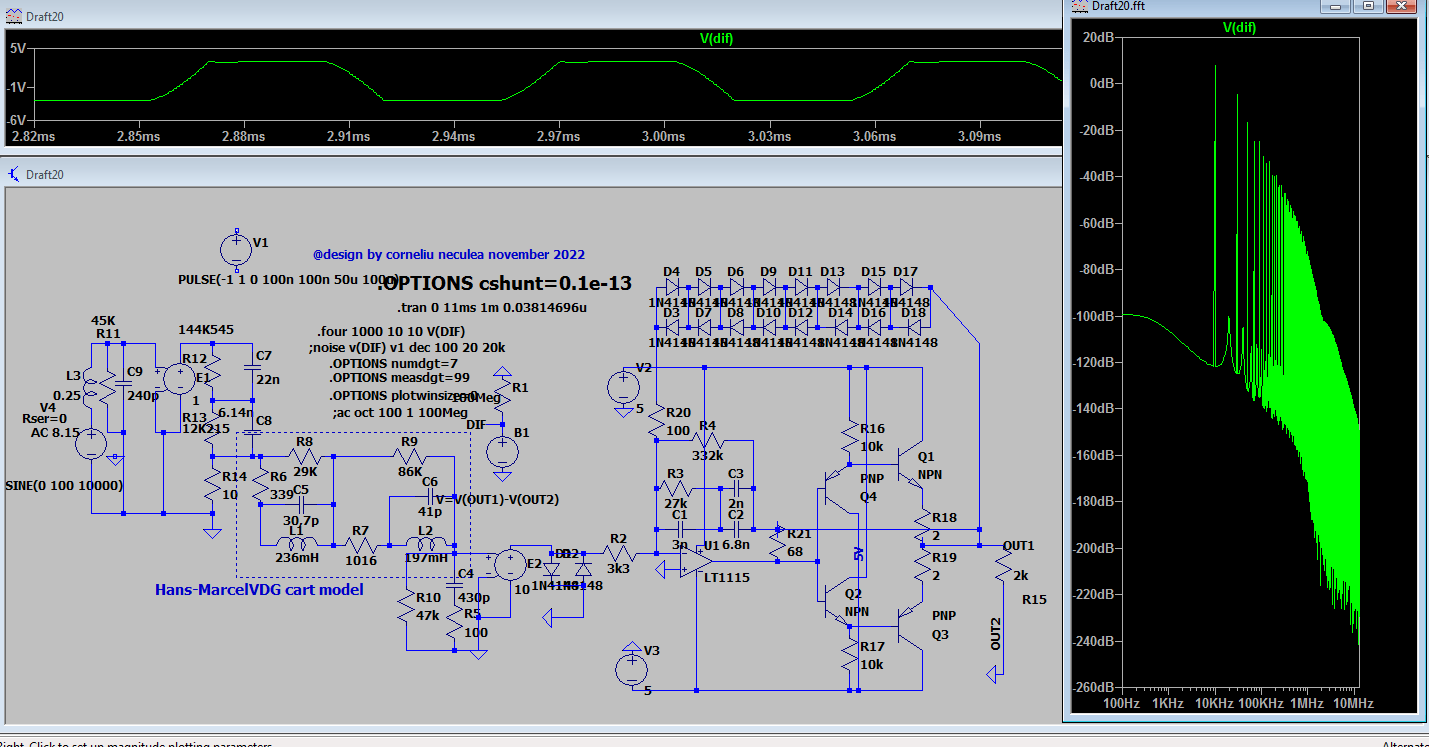This screenshot has width=1429, height=747.
Task: Select the 'Hans-MarcelVDG cart model' label
Action: coord(259,590)
